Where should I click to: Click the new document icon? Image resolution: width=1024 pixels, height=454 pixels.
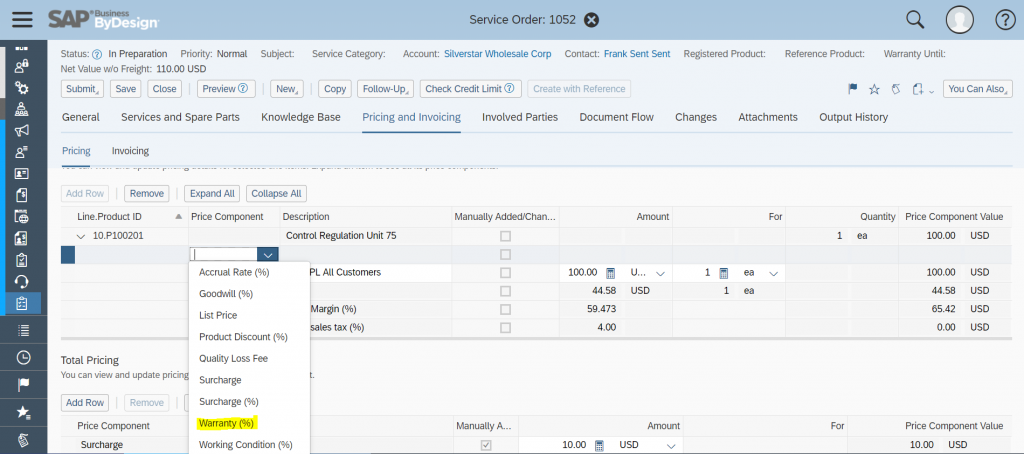(x=918, y=89)
